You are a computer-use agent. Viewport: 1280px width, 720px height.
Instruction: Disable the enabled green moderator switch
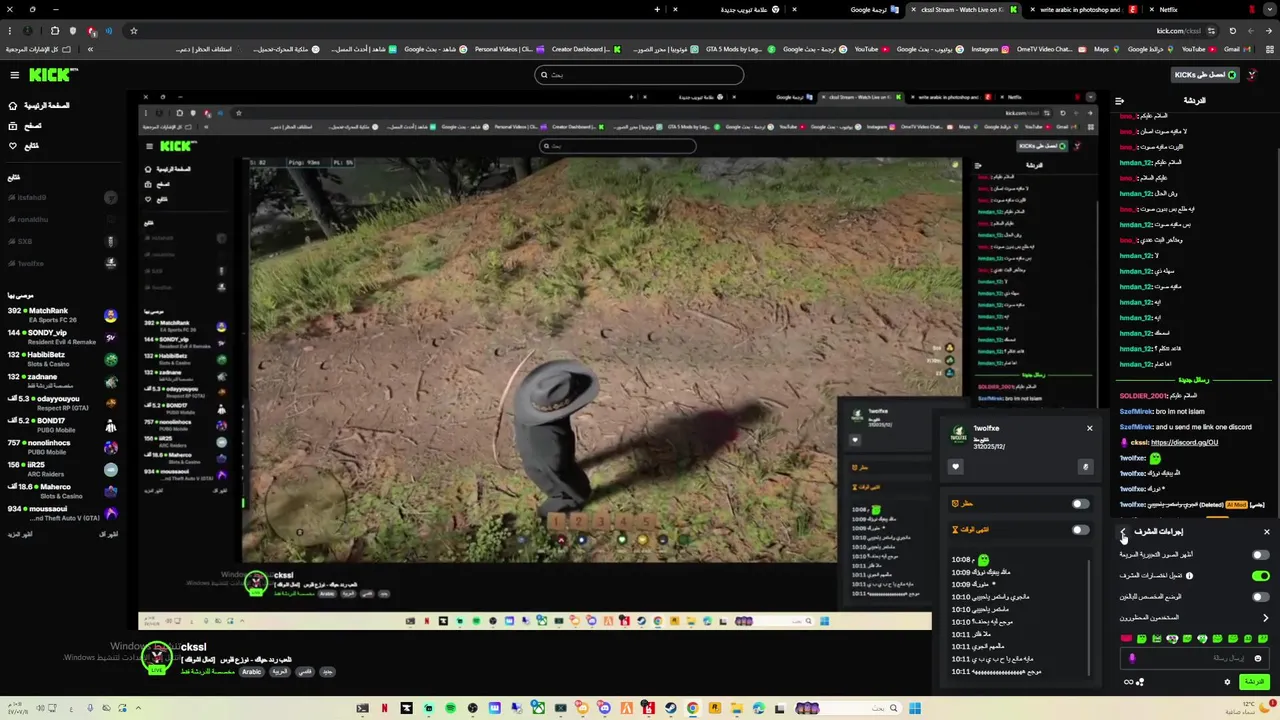(1261, 576)
